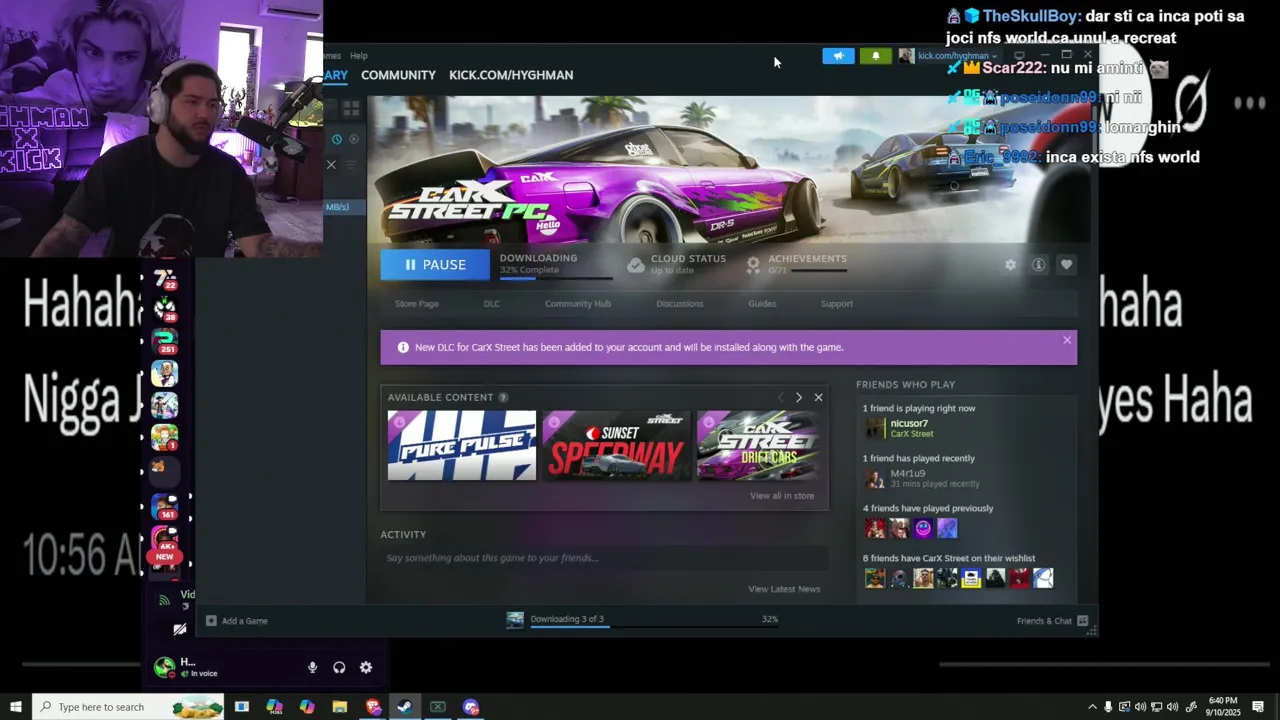Open CarX Street Drift Cars DLC thumbnail
1280x720 pixels.
(x=760, y=445)
